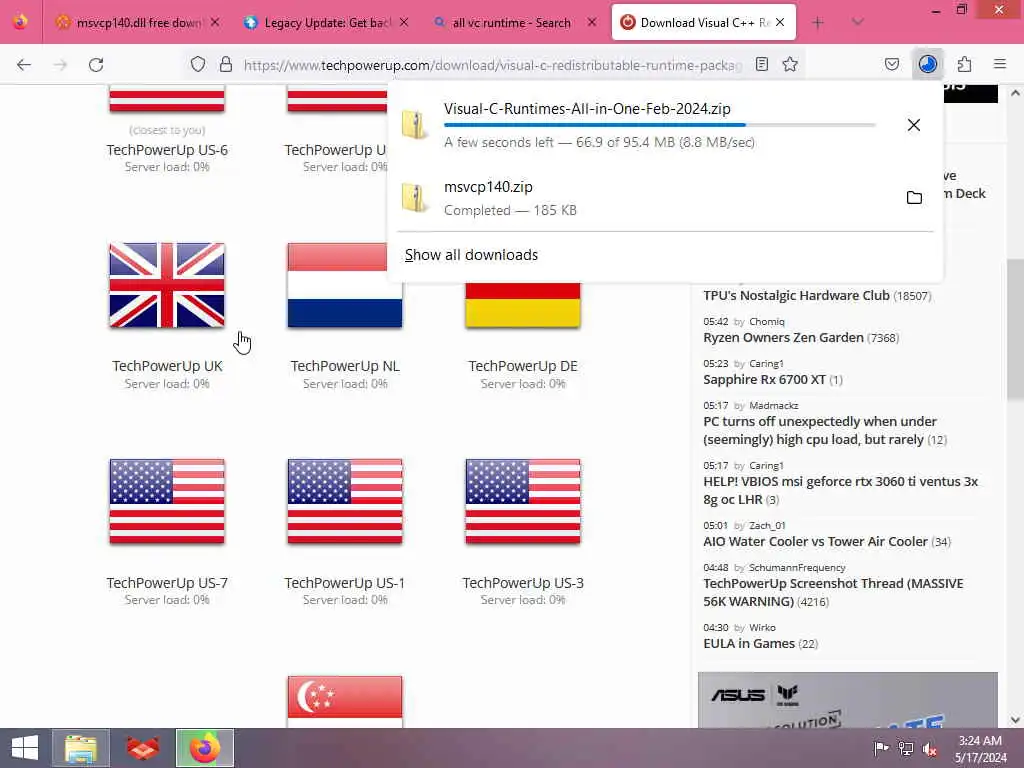Image resolution: width=1024 pixels, height=768 pixels.
Task: Toggle the downloads progress button
Action: coord(927,64)
